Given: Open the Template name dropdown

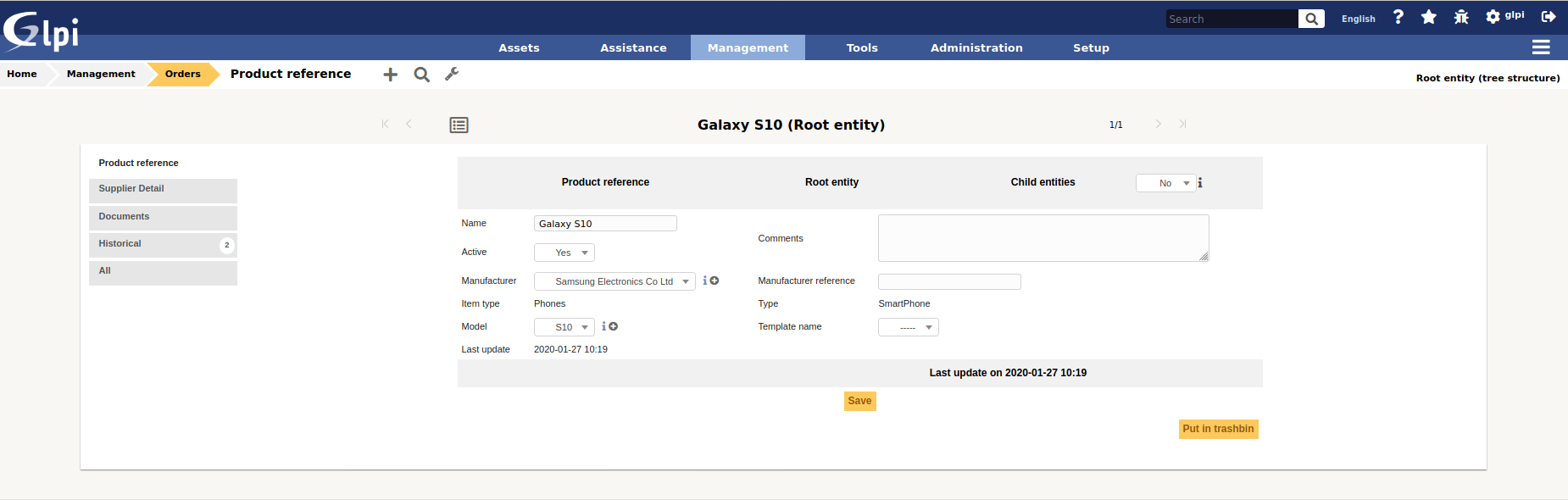Looking at the screenshot, I should pyautogui.click(x=908, y=327).
